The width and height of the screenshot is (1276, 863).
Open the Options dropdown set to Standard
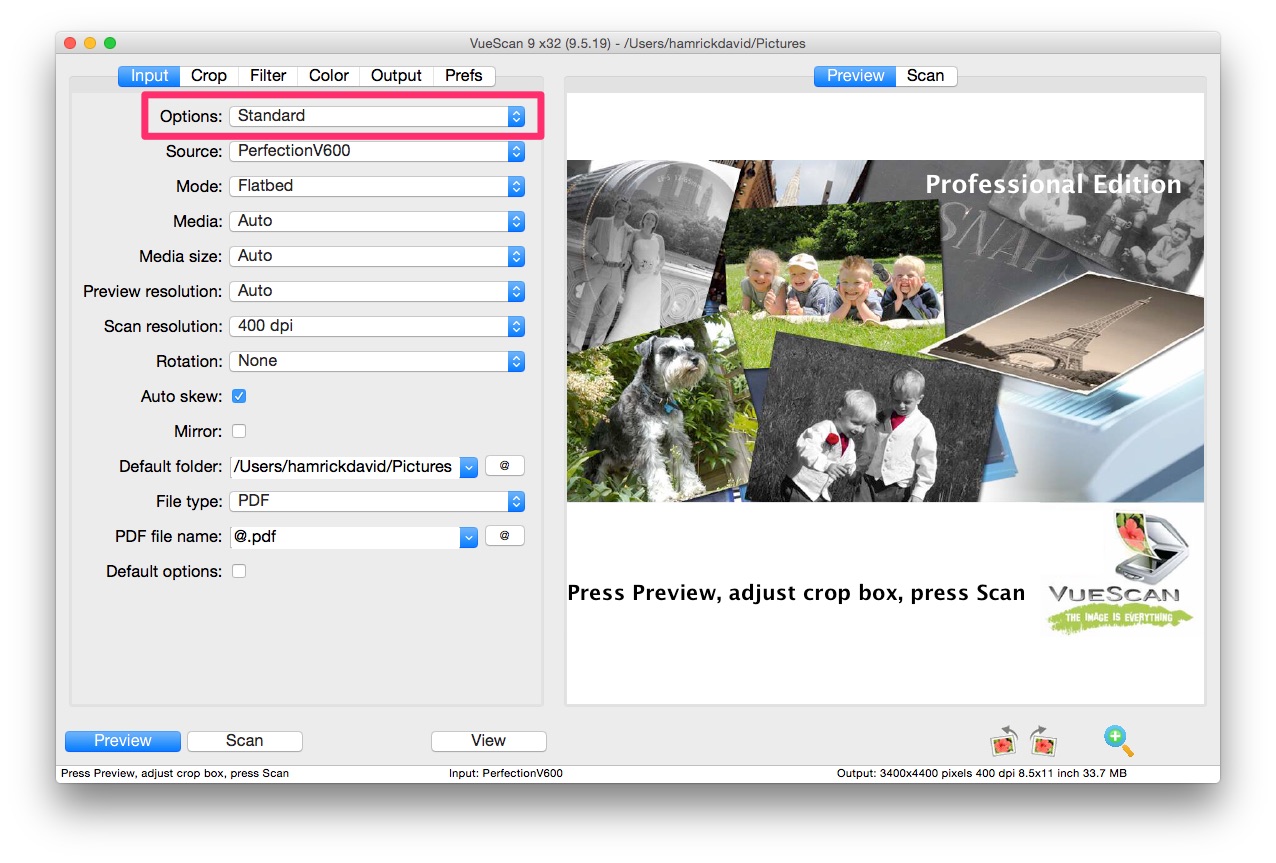(x=377, y=116)
